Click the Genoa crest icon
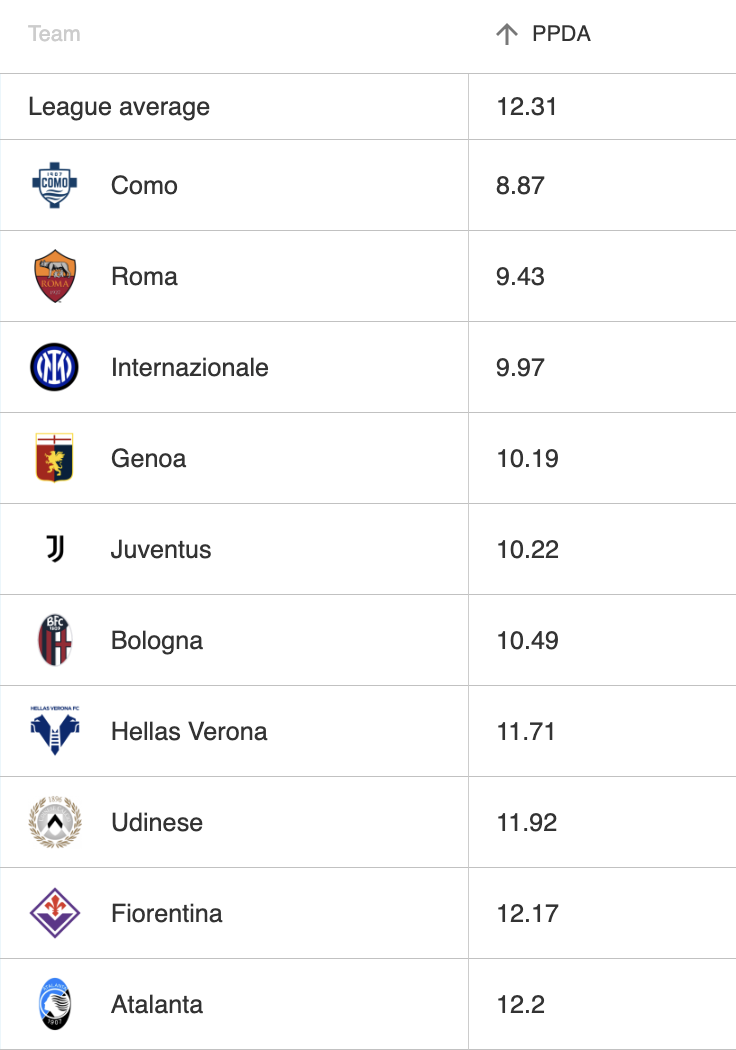Viewport: 736px width, 1050px height. (x=54, y=458)
